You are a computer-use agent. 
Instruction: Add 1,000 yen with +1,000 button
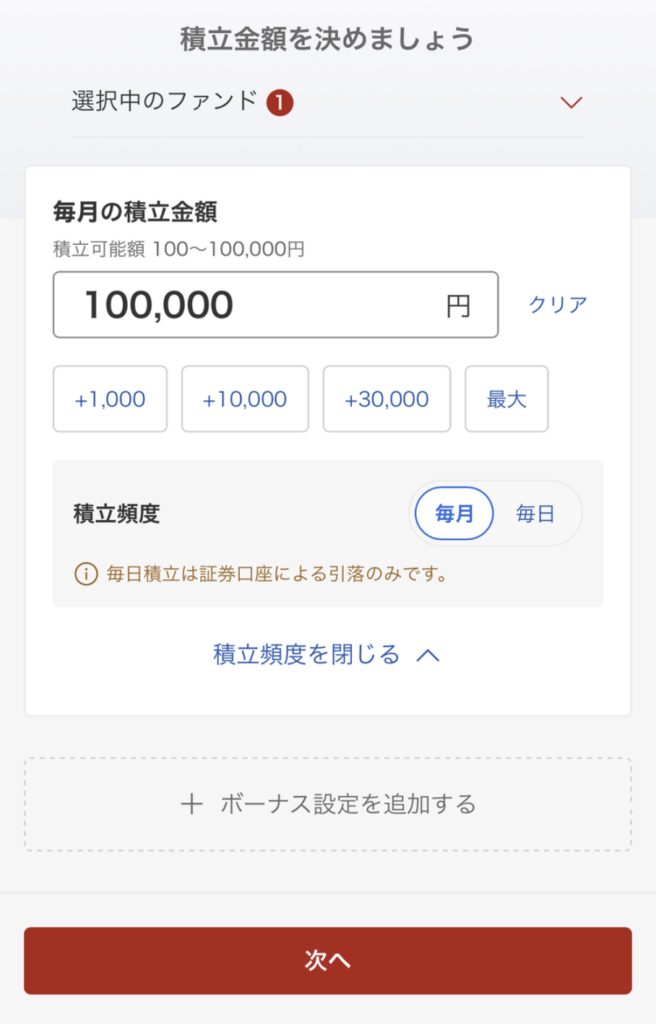(110, 399)
